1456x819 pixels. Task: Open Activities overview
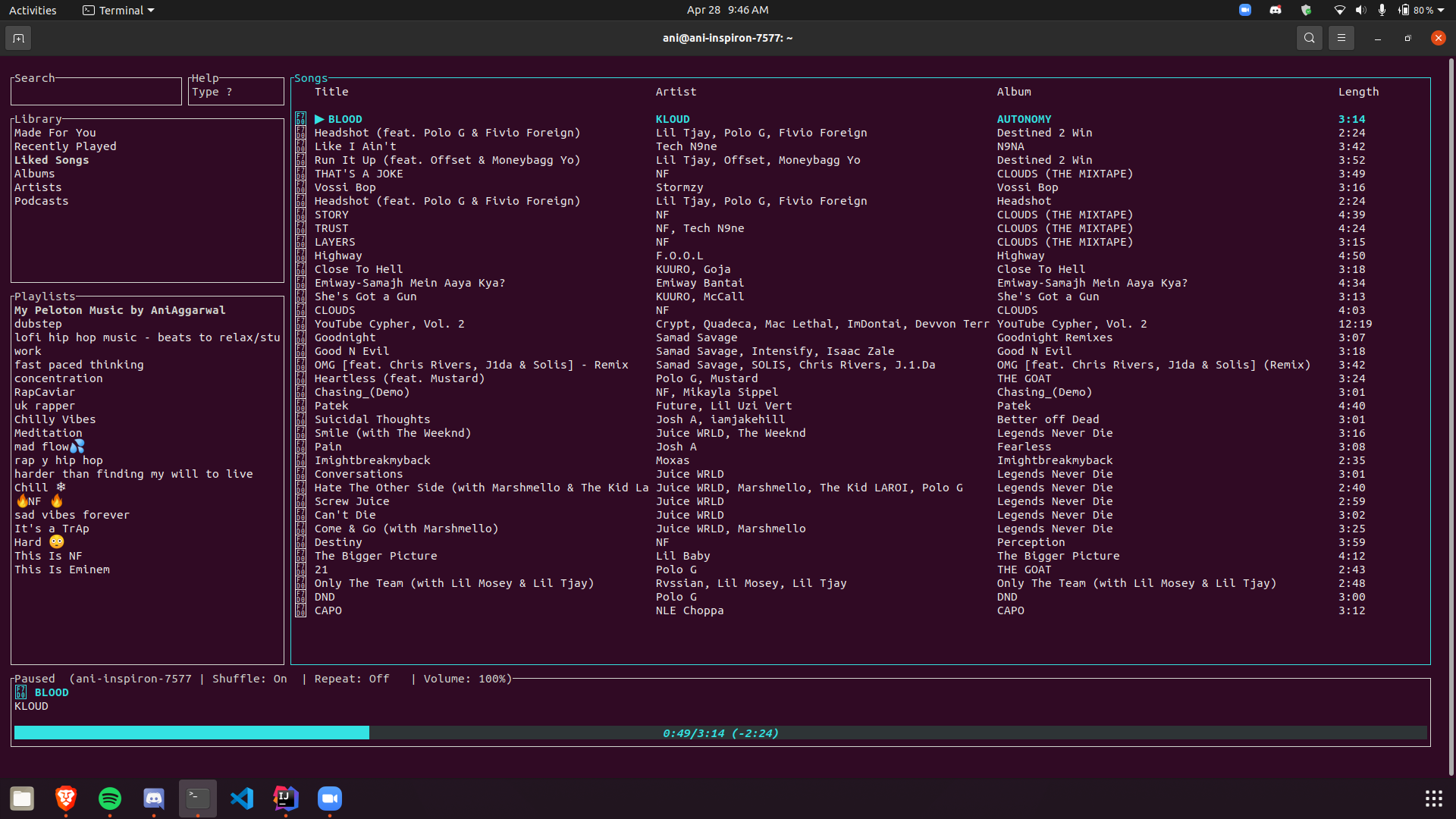[x=33, y=10]
